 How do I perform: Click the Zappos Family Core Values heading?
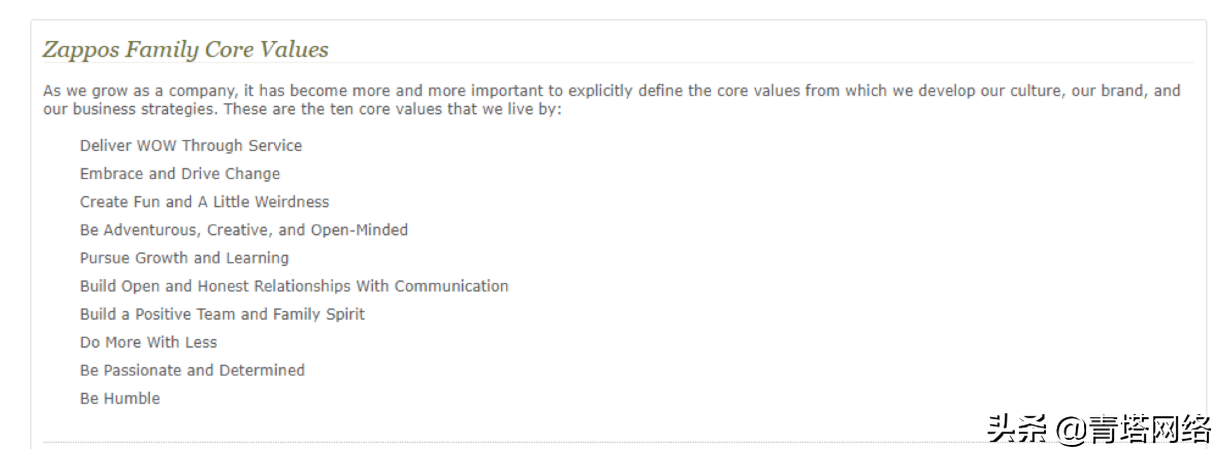[x=185, y=49]
